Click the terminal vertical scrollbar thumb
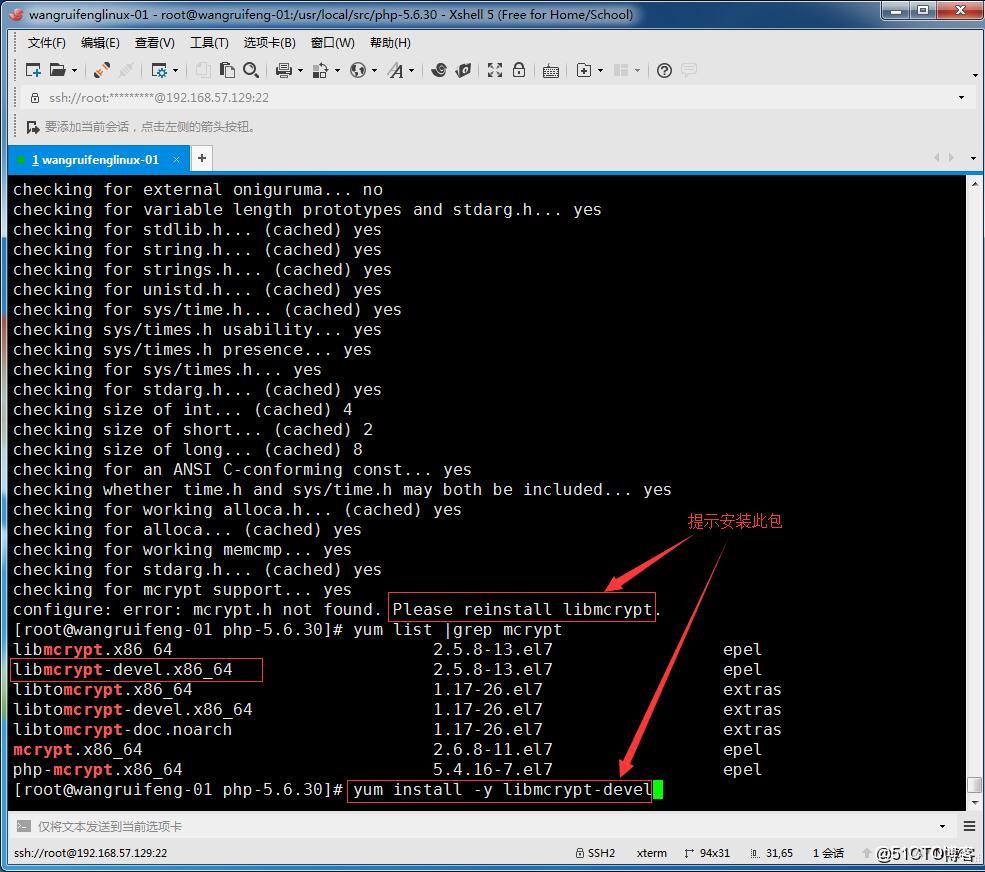Viewport: 985px width, 872px height. (974, 785)
